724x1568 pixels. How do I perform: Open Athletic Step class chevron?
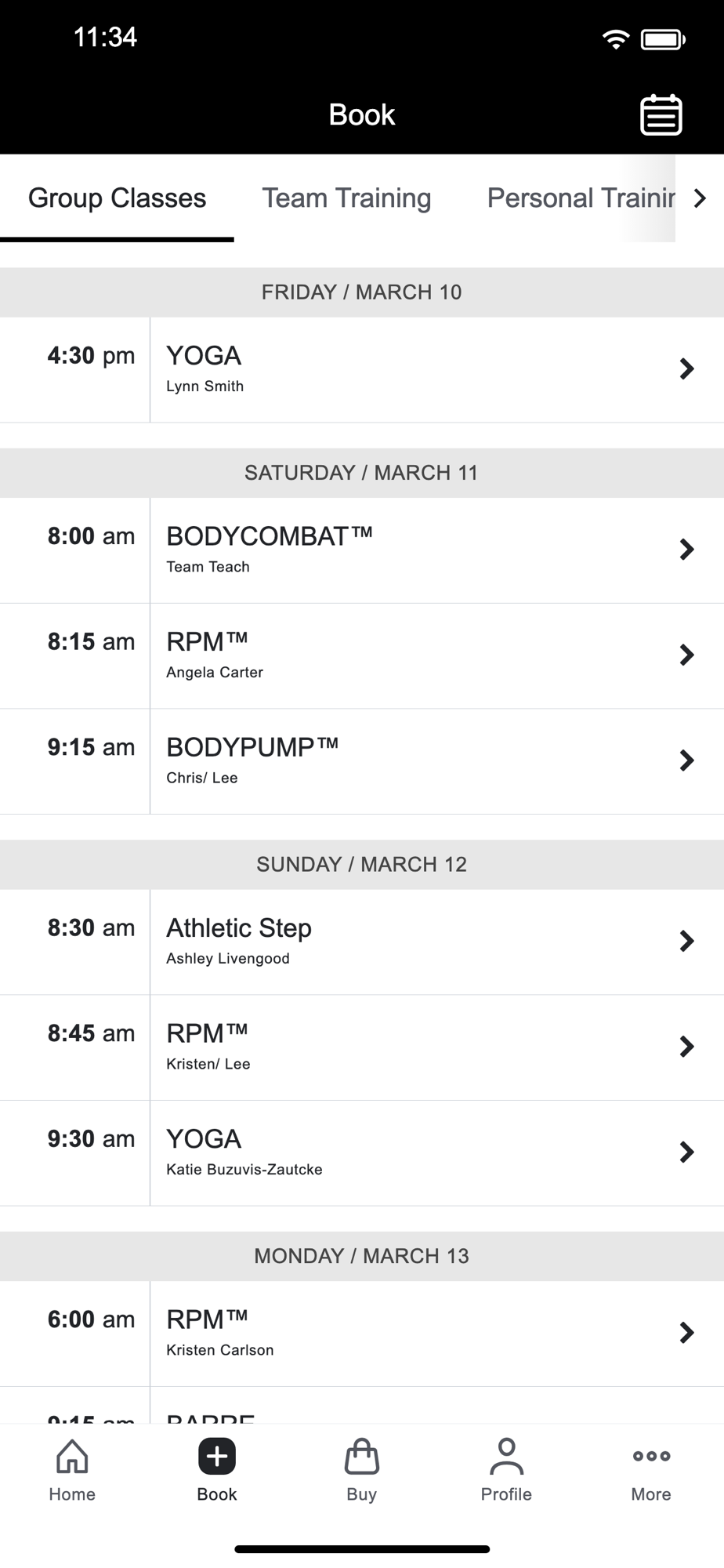point(686,941)
